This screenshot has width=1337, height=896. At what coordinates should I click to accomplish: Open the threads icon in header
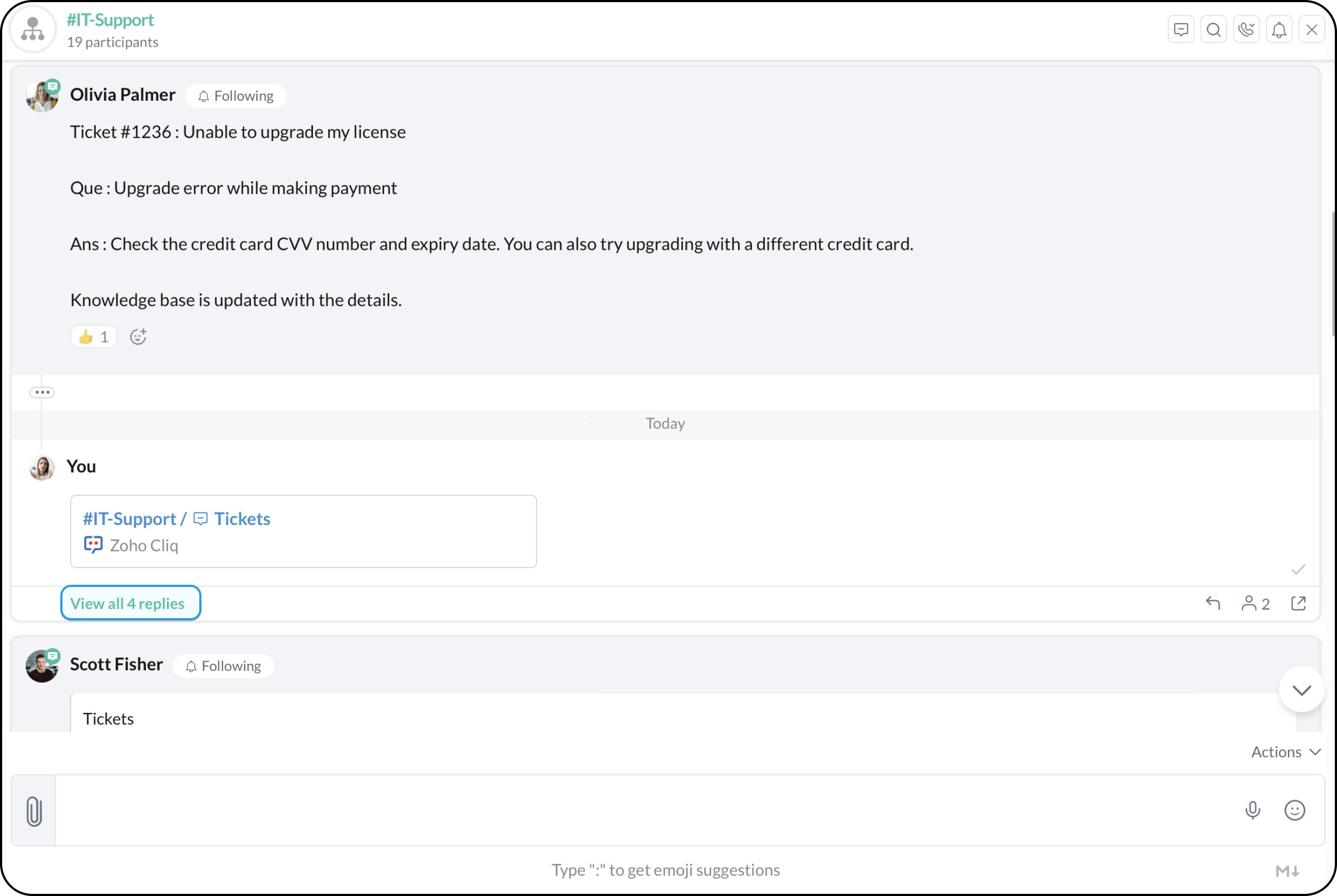pos(1180,30)
